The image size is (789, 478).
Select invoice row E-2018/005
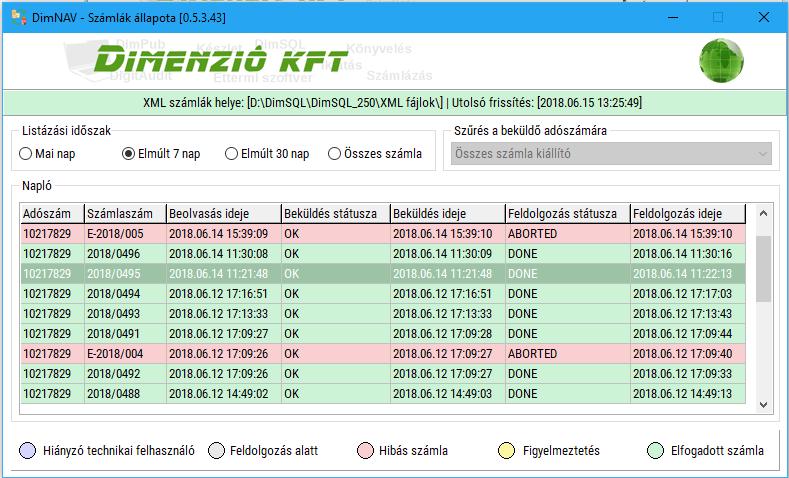[x=383, y=233]
